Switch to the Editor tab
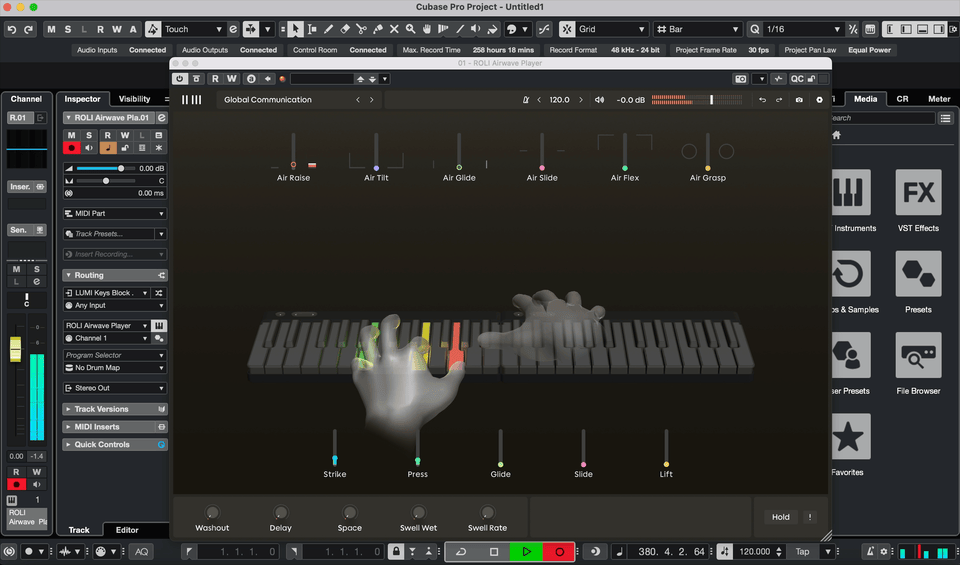This screenshot has width=960, height=565. [127, 530]
